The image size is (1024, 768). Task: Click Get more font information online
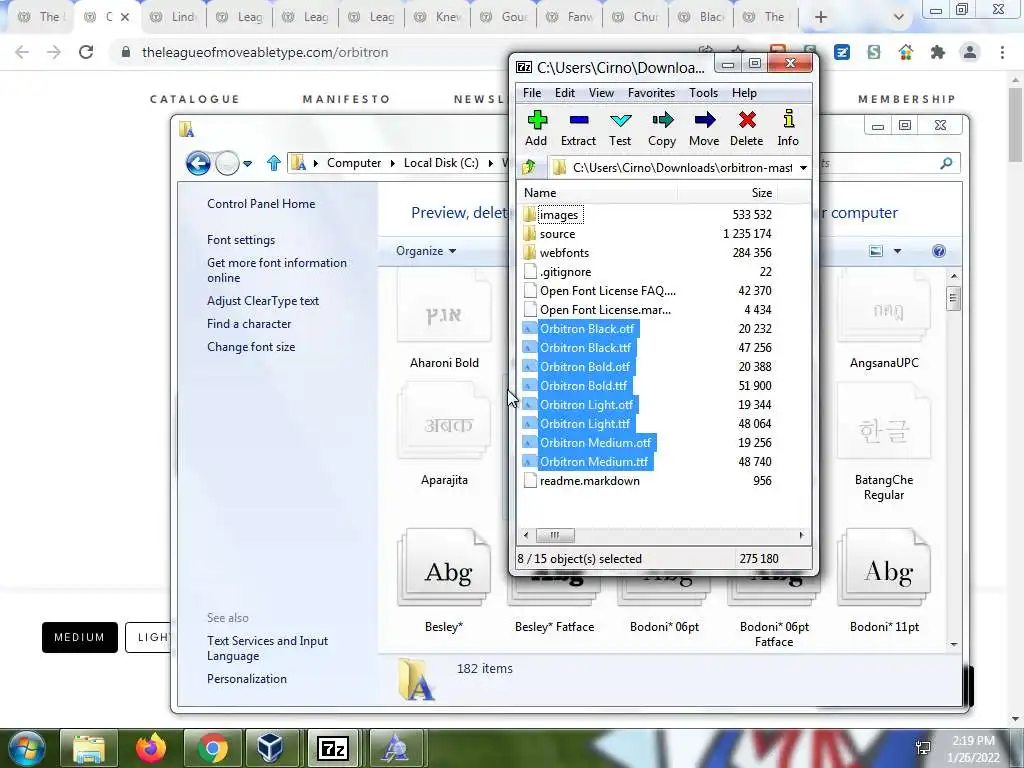(x=277, y=270)
